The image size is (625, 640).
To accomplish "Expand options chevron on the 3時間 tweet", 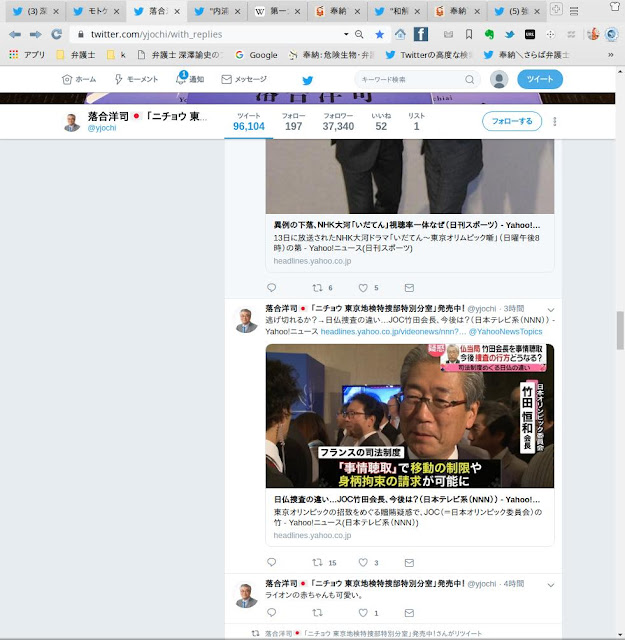I will [550, 310].
